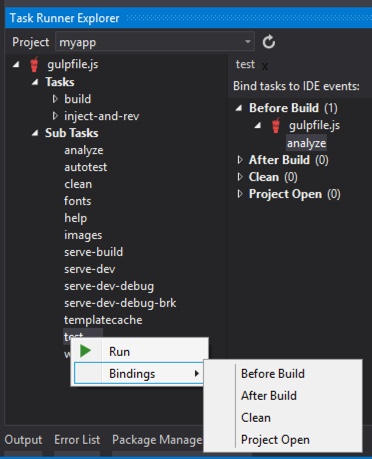Image resolution: width=372 pixels, height=459 pixels.
Task: Click the gulp cup icon in task tree
Action: pyautogui.click(x=34, y=64)
